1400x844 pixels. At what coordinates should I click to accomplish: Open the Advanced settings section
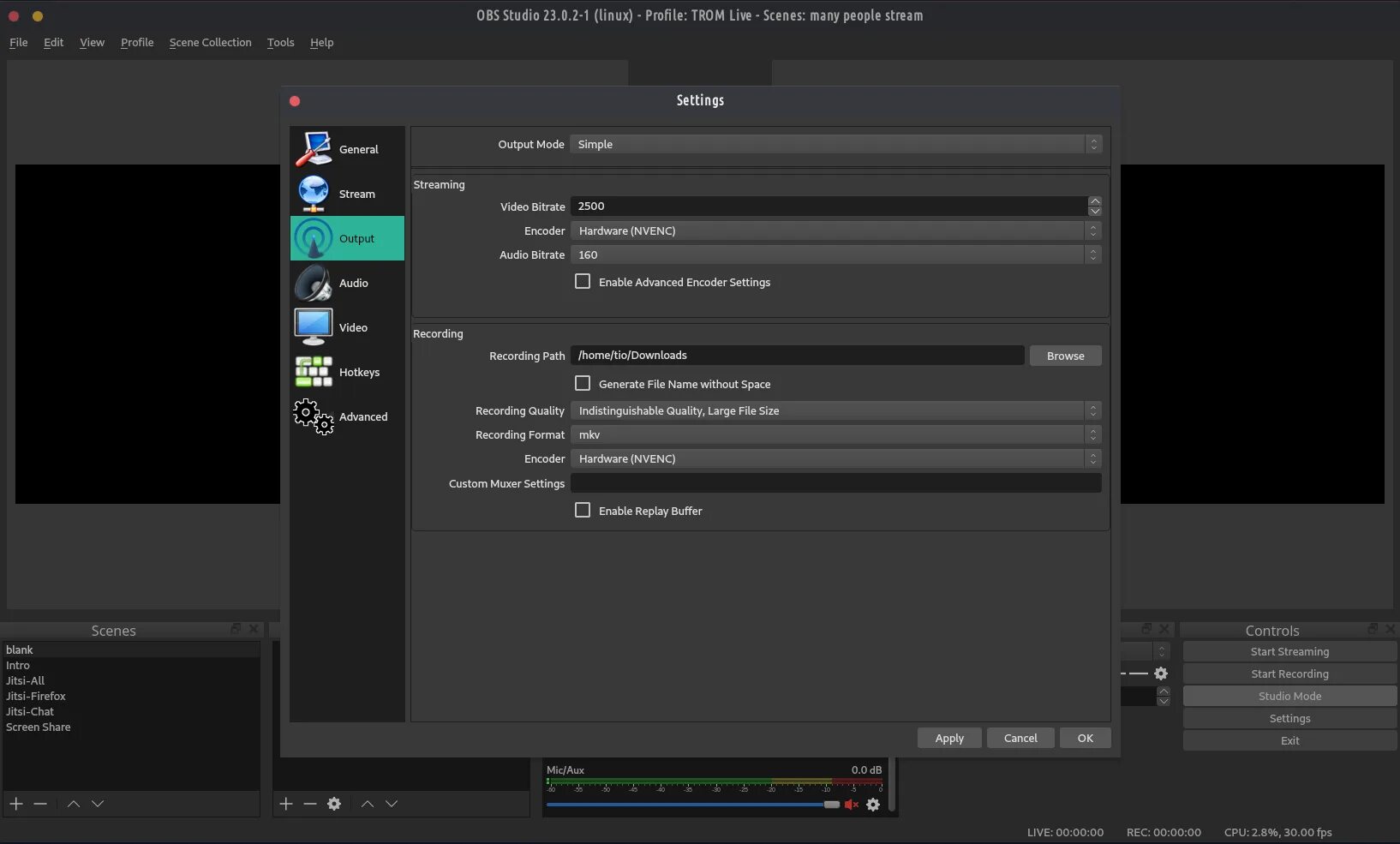coord(346,417)
